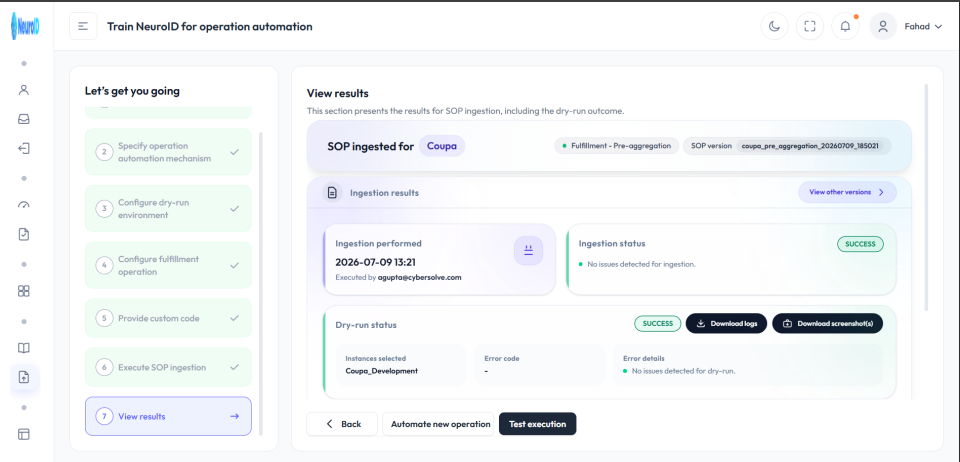
Task: Select step 5 Provide custom code
Action: (x=168, y=318)
